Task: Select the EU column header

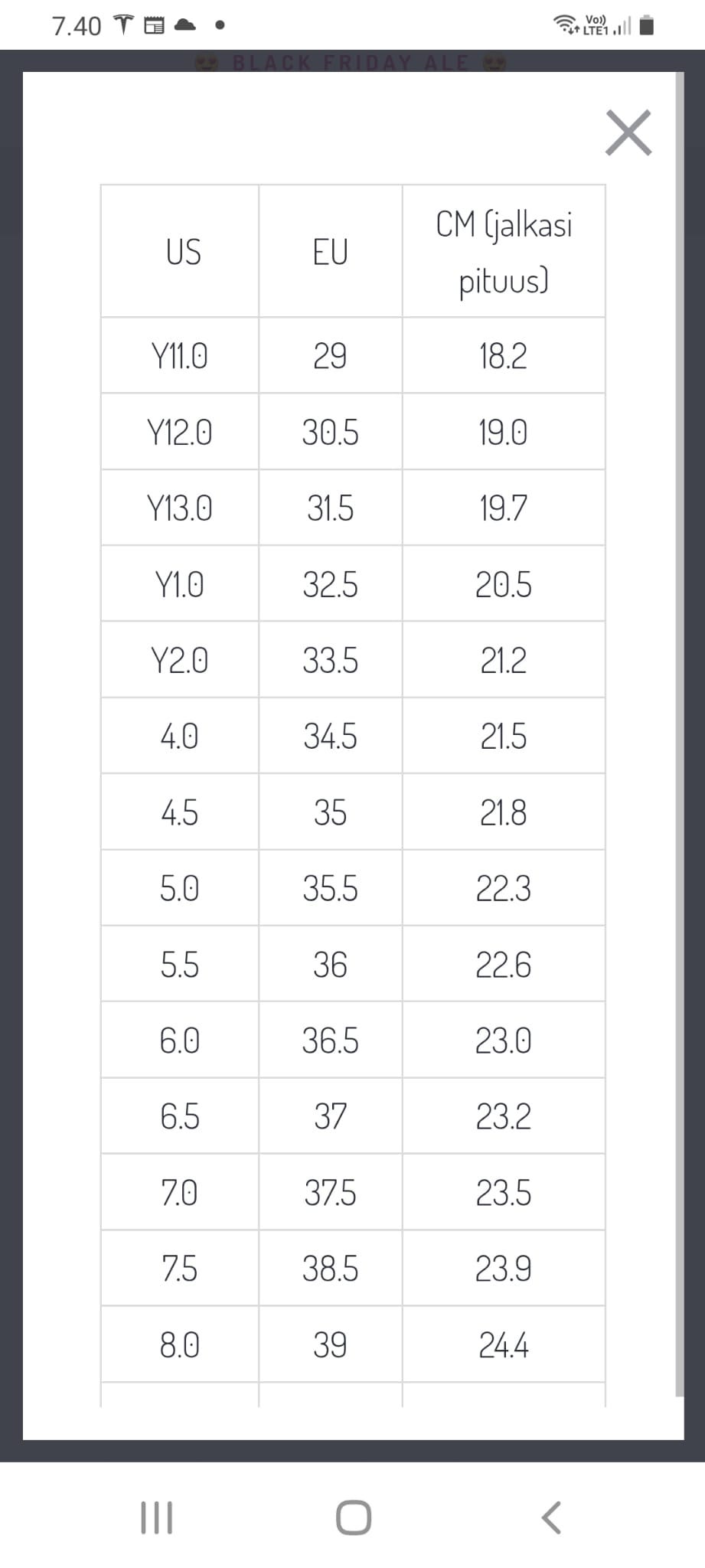Action: (330, 252)
